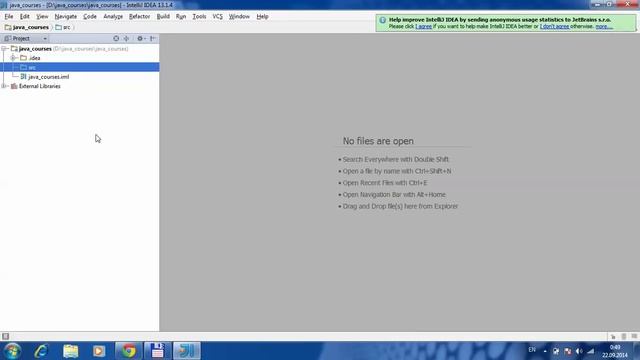640x360 pixels.
Task: Click the monitor tray icon beside the flag
Action: (x=556, y=351)
